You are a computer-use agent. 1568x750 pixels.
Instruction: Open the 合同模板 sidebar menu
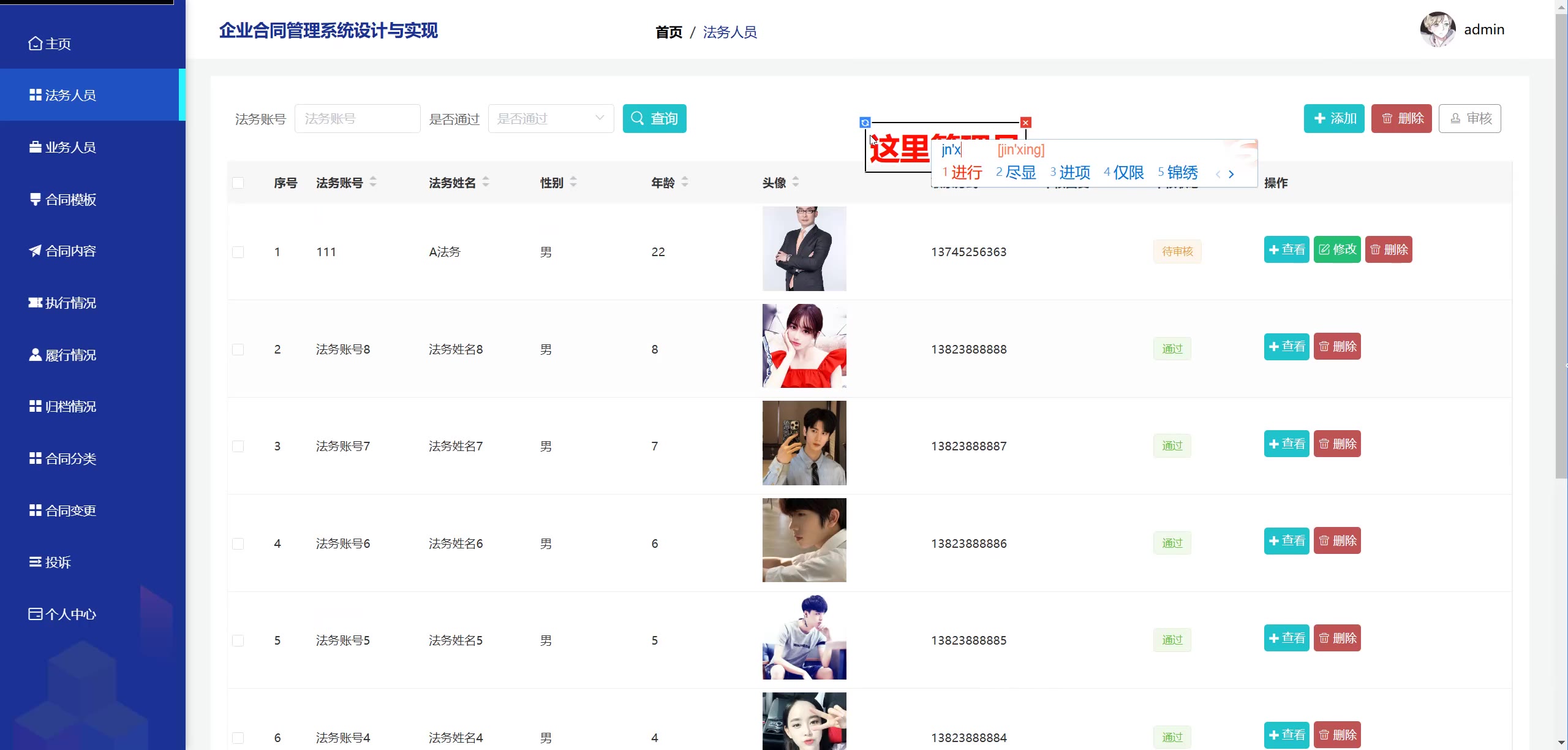click(x=70, y=199)
